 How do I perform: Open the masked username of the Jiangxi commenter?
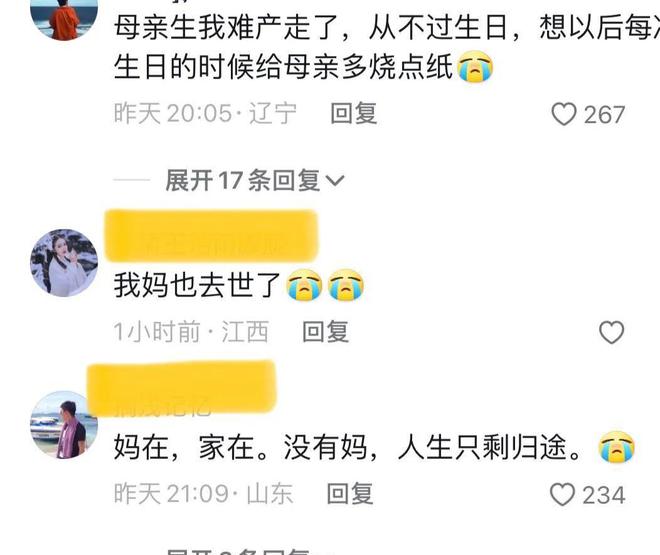tap(211, 236)
